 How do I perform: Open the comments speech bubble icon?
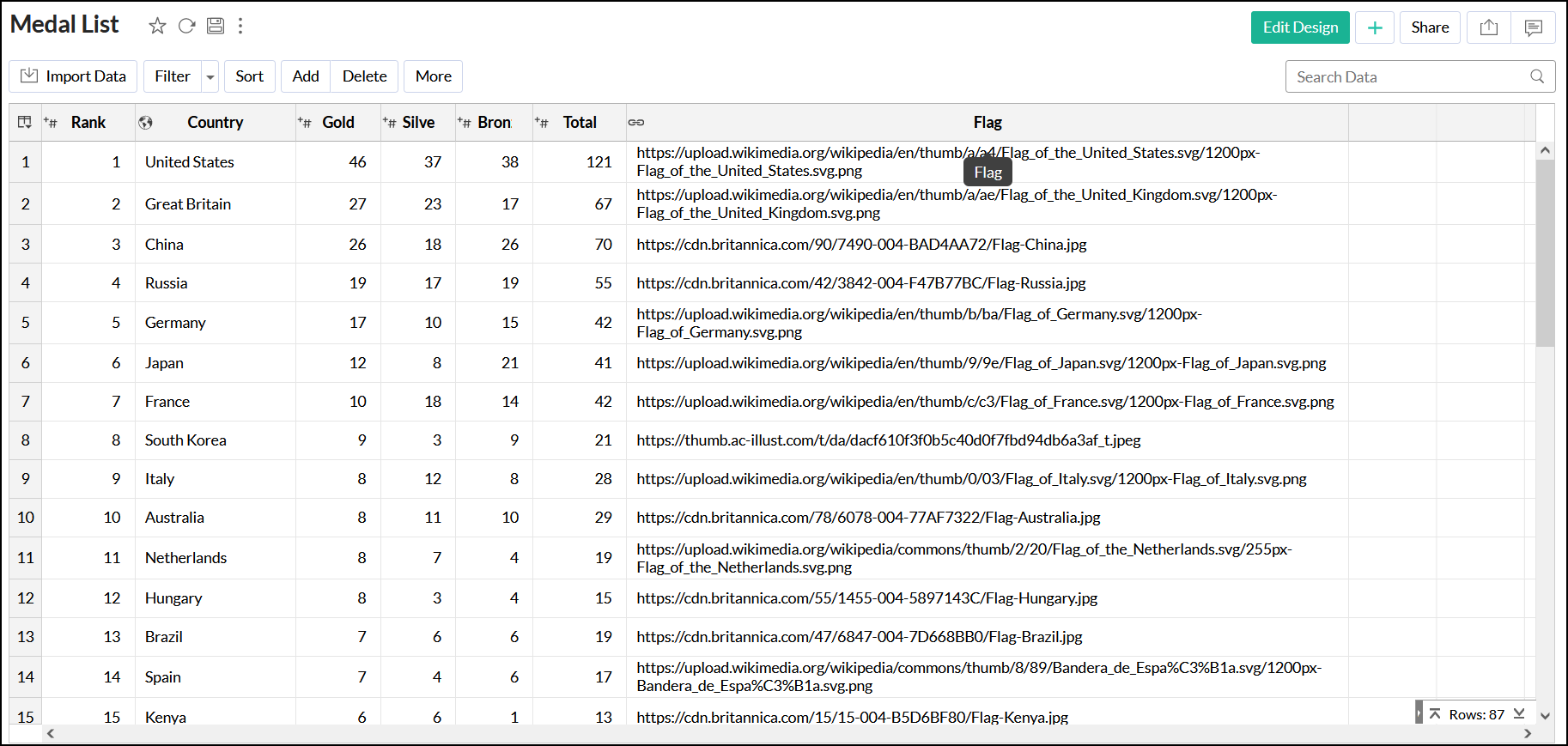point(1533,27)
